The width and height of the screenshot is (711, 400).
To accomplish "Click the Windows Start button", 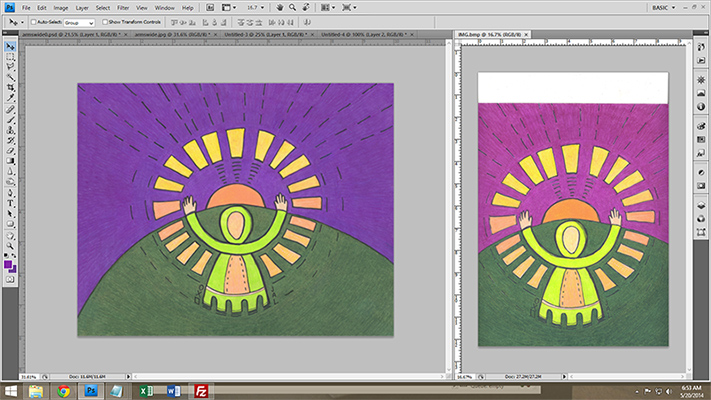I will pos(11,390).
